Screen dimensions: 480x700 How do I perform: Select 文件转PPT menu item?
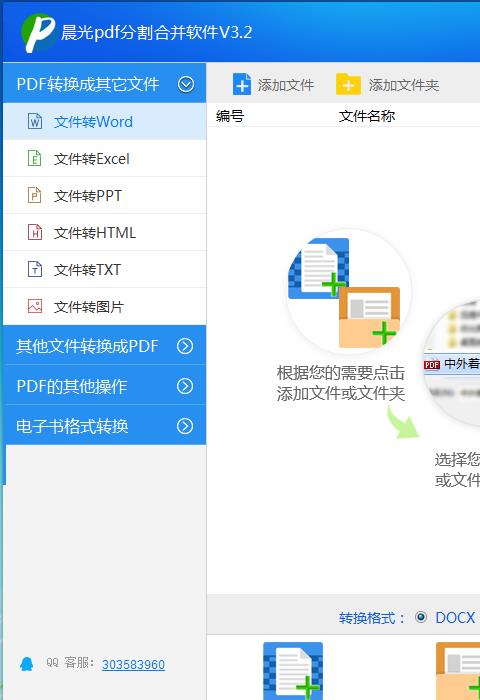[104, 196]
